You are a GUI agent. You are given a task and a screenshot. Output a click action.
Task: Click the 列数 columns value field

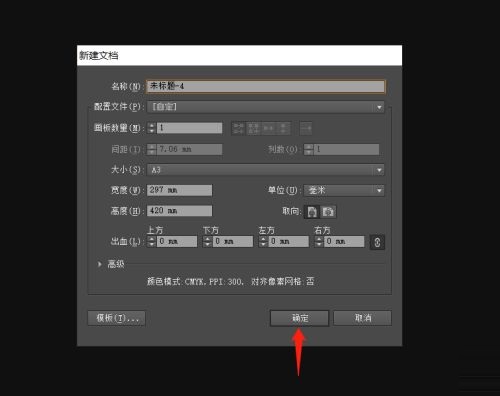346,149
